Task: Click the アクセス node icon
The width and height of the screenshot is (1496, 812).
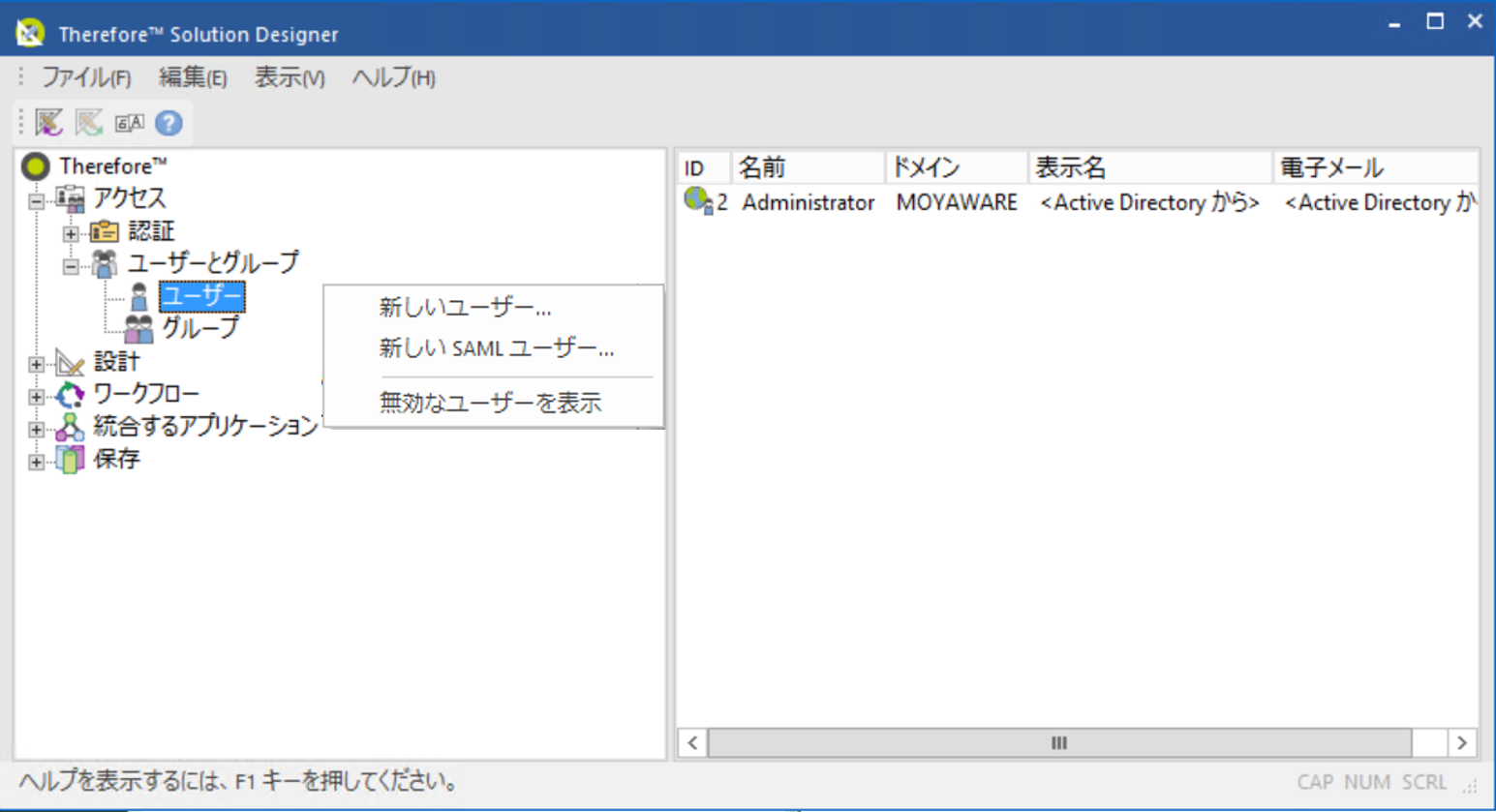Action: tap(70, 198)
